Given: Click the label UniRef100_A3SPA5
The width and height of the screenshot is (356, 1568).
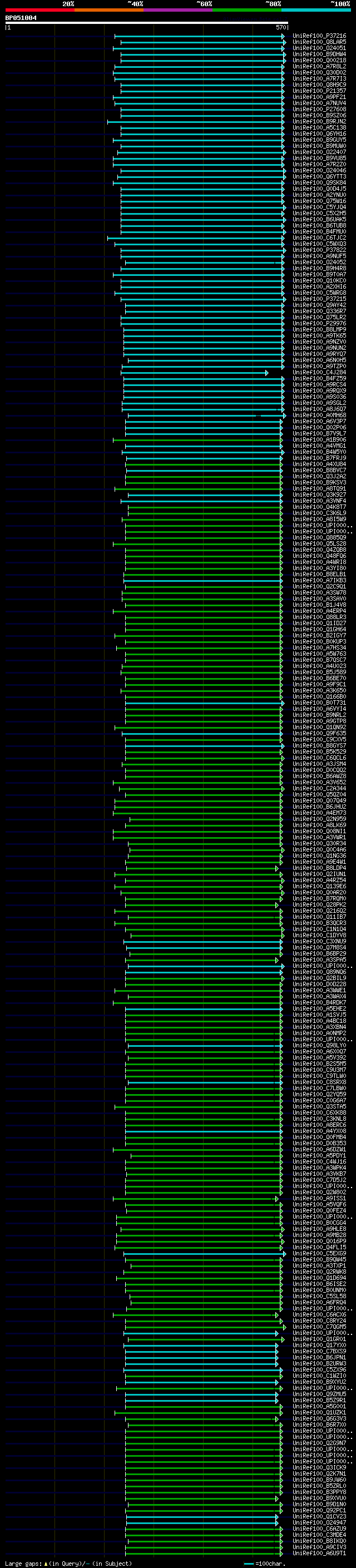Looking at the screenshot, I should tap(319, 960).
